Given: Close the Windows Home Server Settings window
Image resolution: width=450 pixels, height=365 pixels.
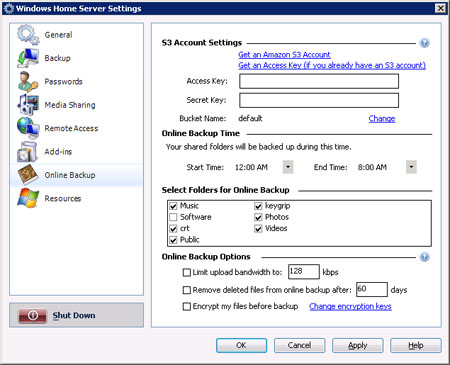Looking at the screenshot, I should click(x=441, y=8).
